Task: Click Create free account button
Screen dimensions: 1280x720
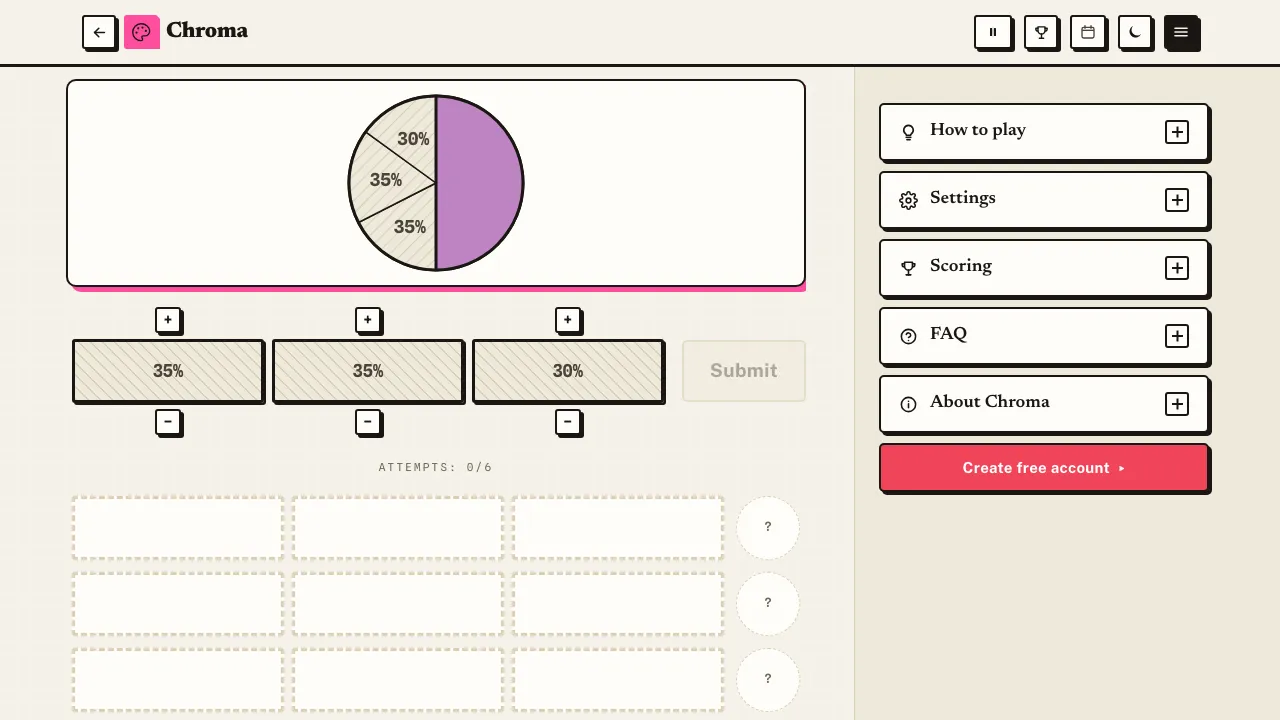Action: pyautogui.click(x=1044, y=468)
